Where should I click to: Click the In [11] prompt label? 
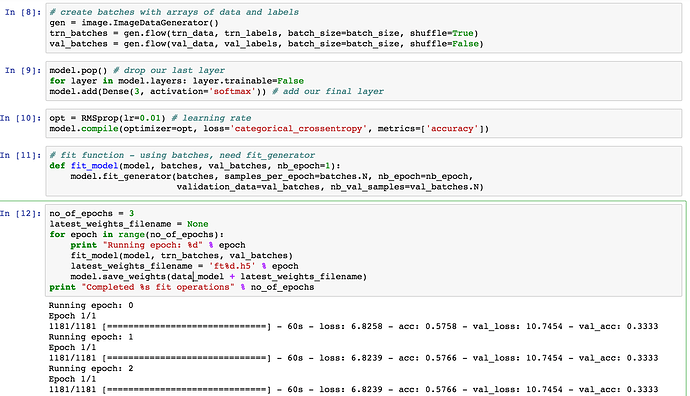21,155
